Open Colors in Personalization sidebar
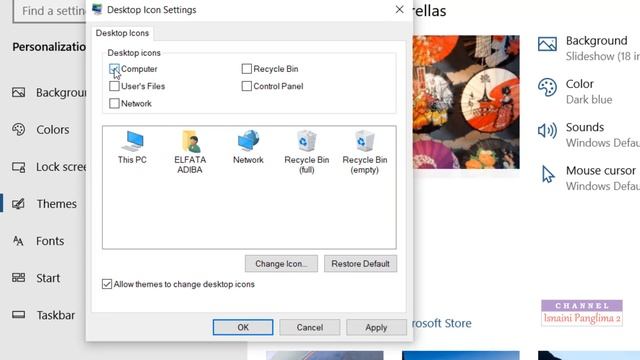This screenshot has height=360, width=640. tap(44, 129)
